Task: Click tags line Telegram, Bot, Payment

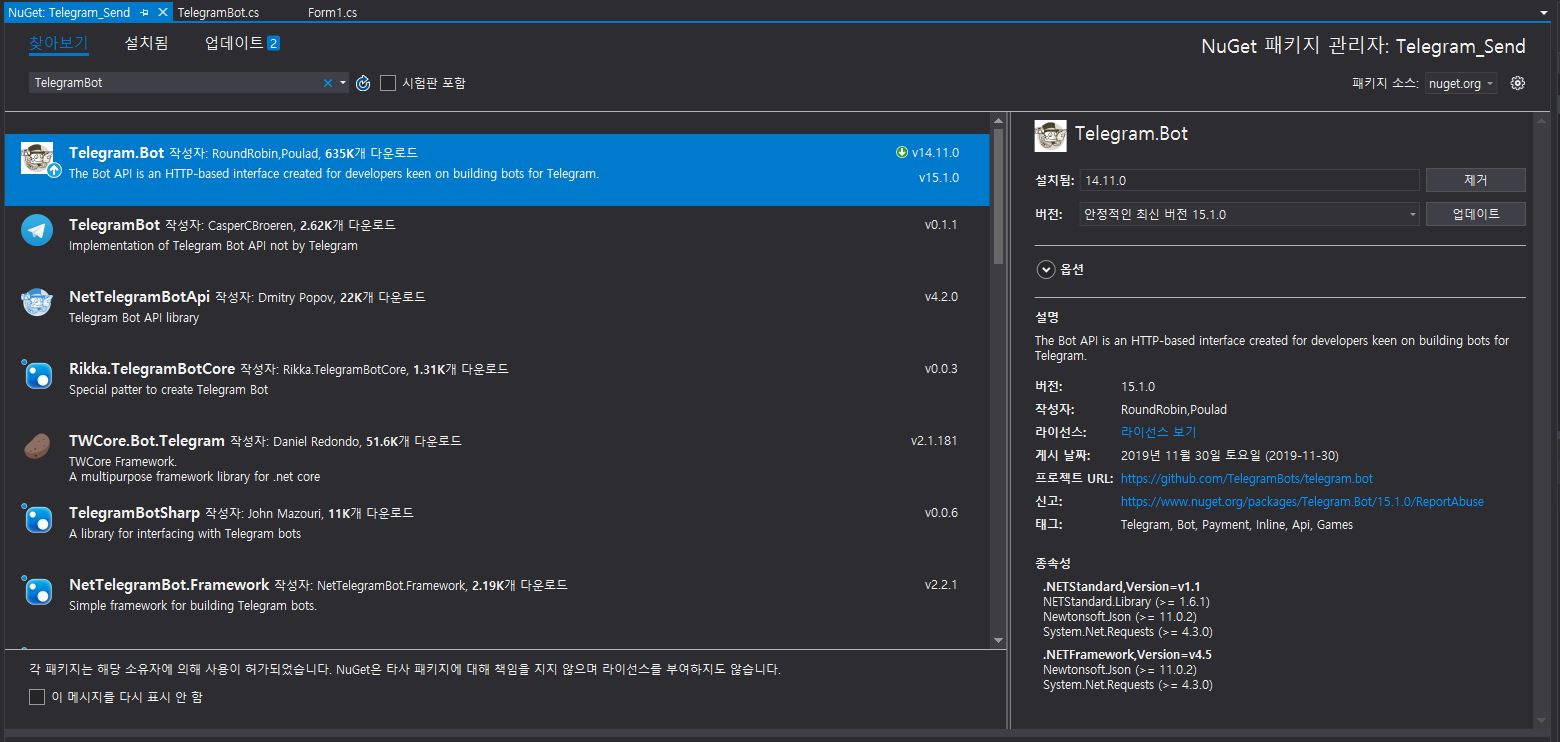Action: 1236,525
